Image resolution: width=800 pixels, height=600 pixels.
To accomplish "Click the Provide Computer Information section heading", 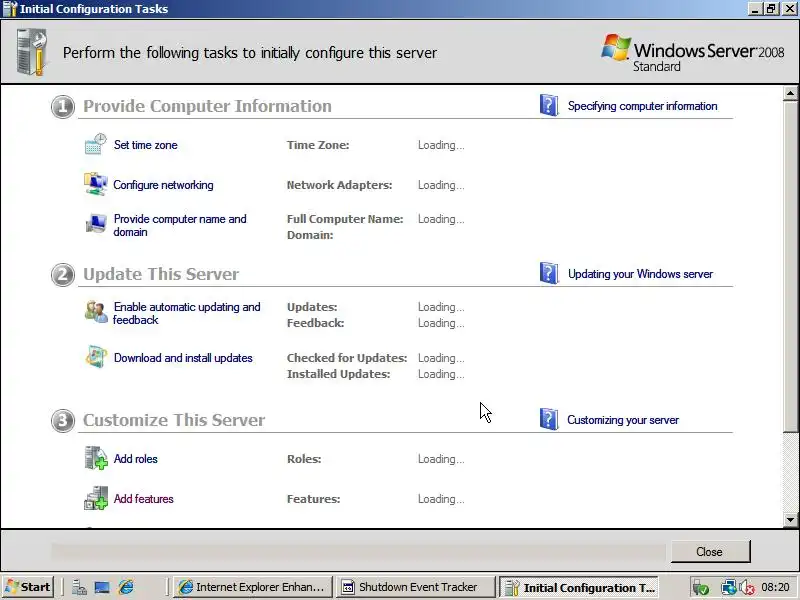I will click(x=207, y=106).
